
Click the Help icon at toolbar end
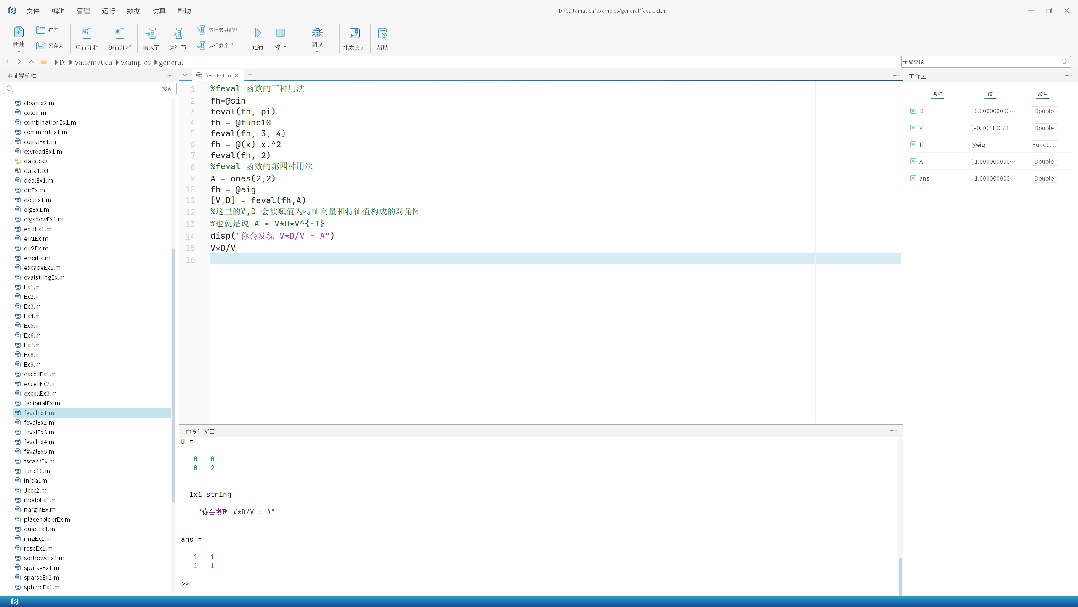click(x=382, y=33)
